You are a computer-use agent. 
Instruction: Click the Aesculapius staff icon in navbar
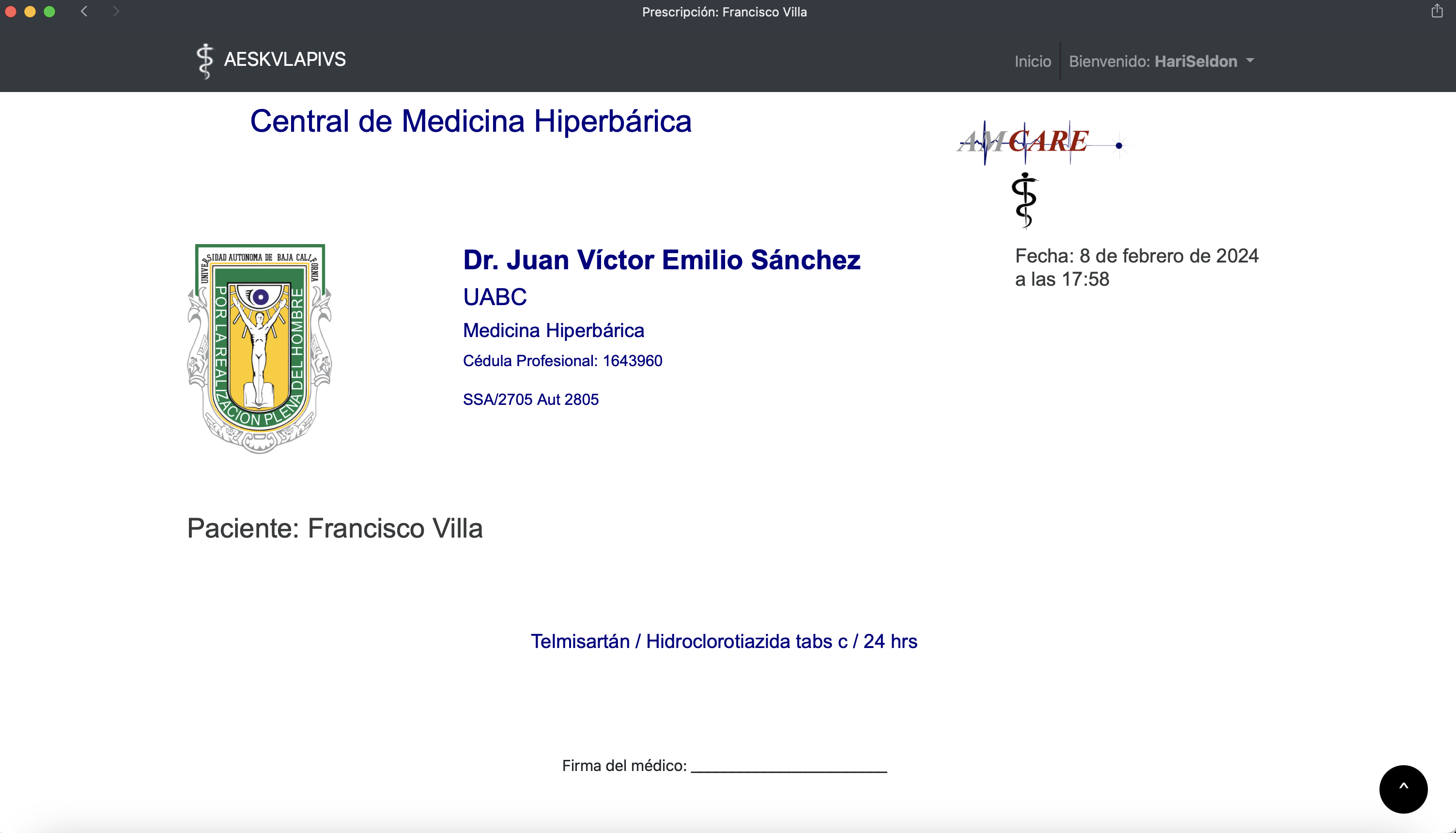click(x=204, y=61)
